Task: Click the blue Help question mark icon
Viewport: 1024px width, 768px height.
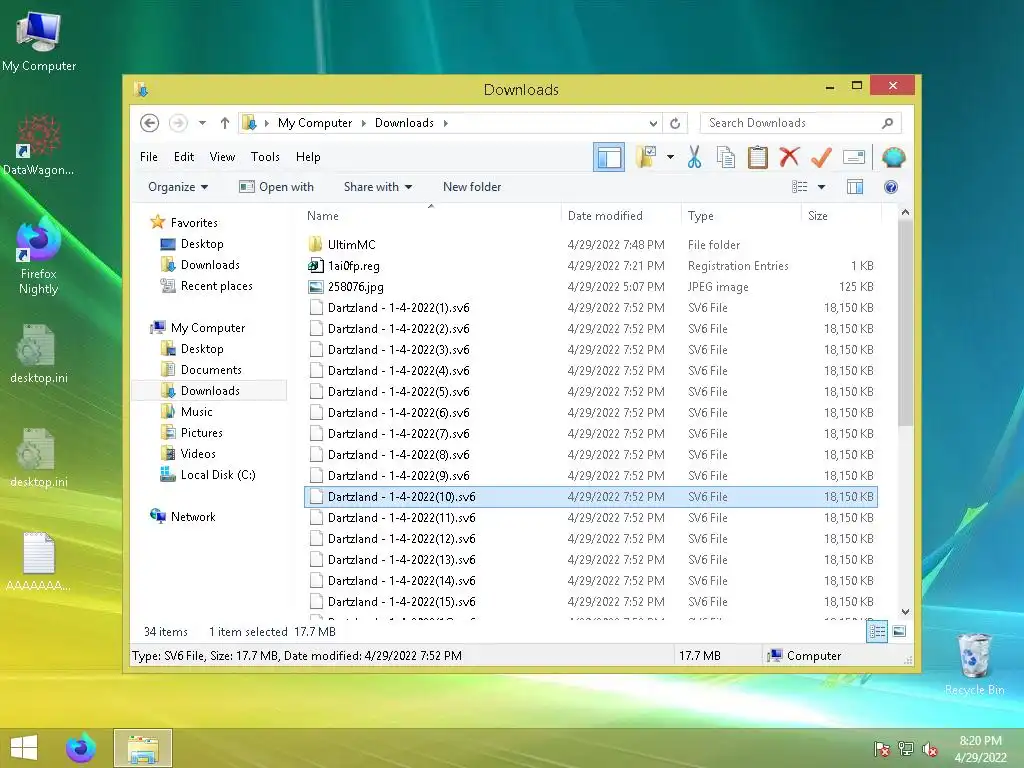Action: [x=890, y=187]
